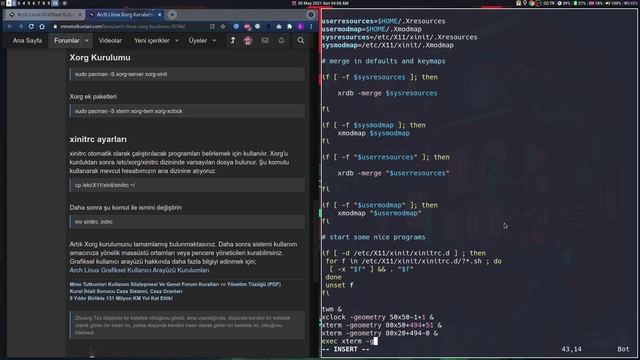Open the Yönetim Tüzüğü (PDF) link

(x=253, y=284)
